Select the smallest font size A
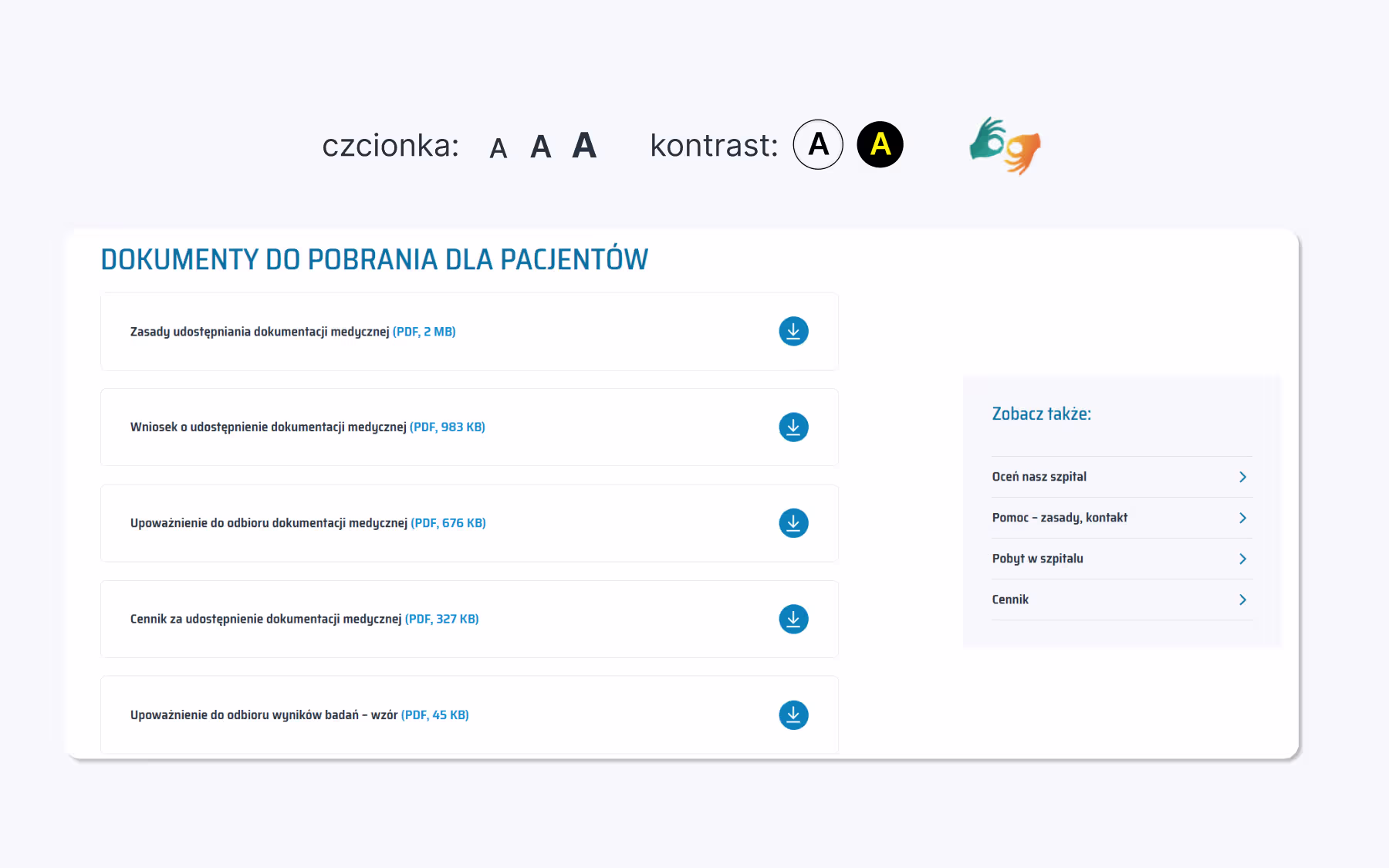1389x868 pixels. tap(498, 148)
